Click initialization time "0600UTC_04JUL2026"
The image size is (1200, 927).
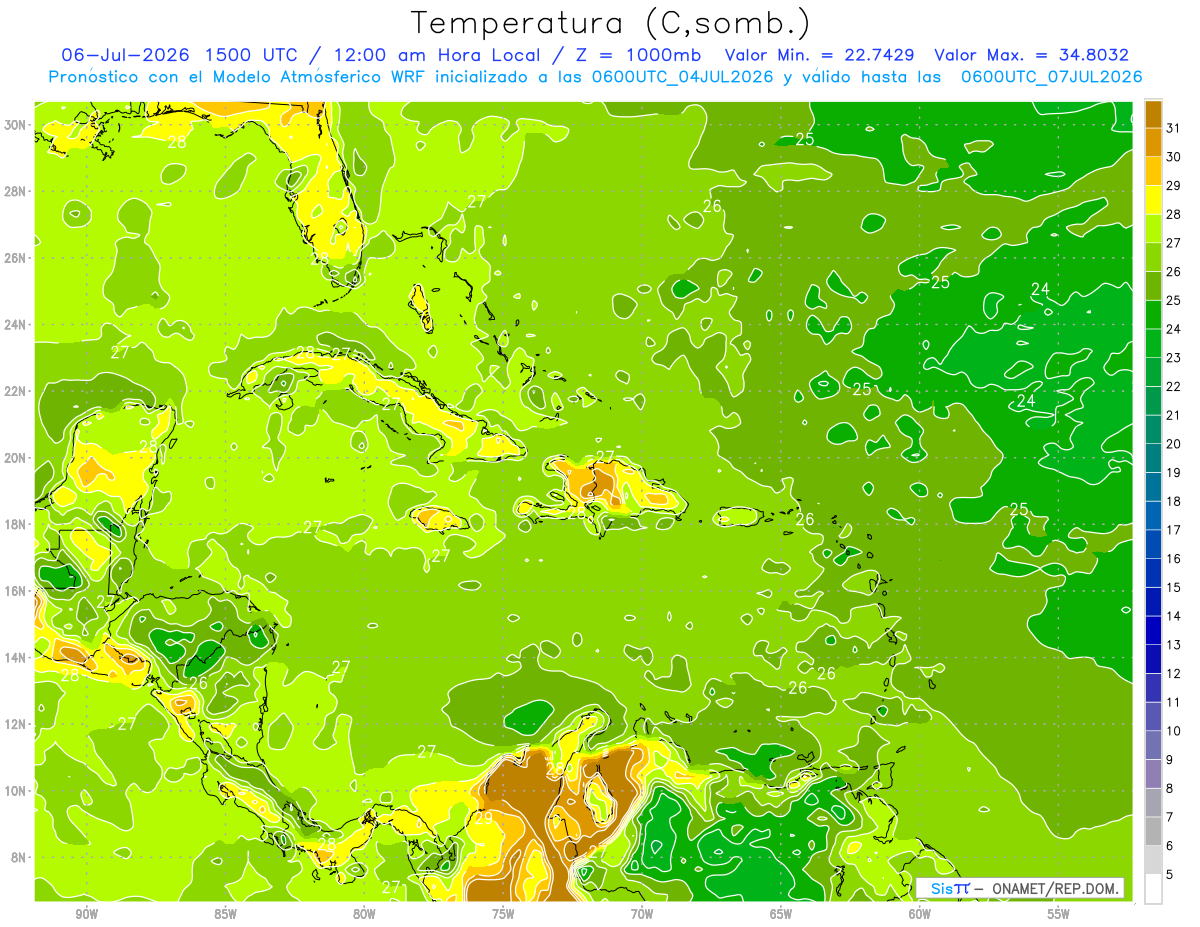(x=680, y=76)
